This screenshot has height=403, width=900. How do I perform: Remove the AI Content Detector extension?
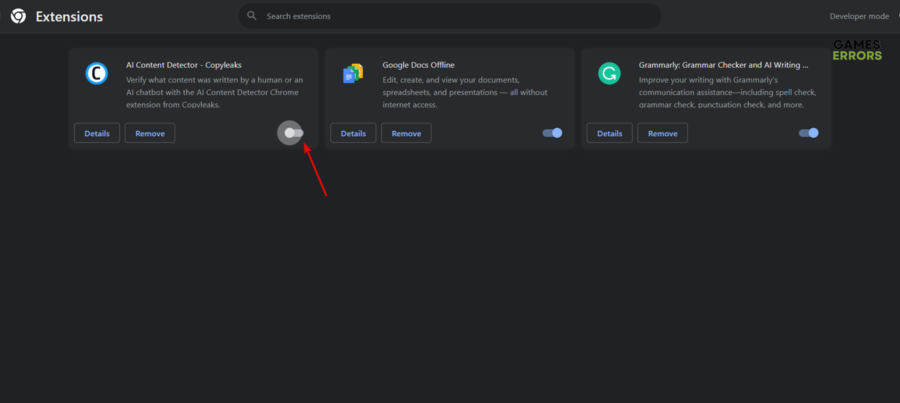tap(150, 133)
